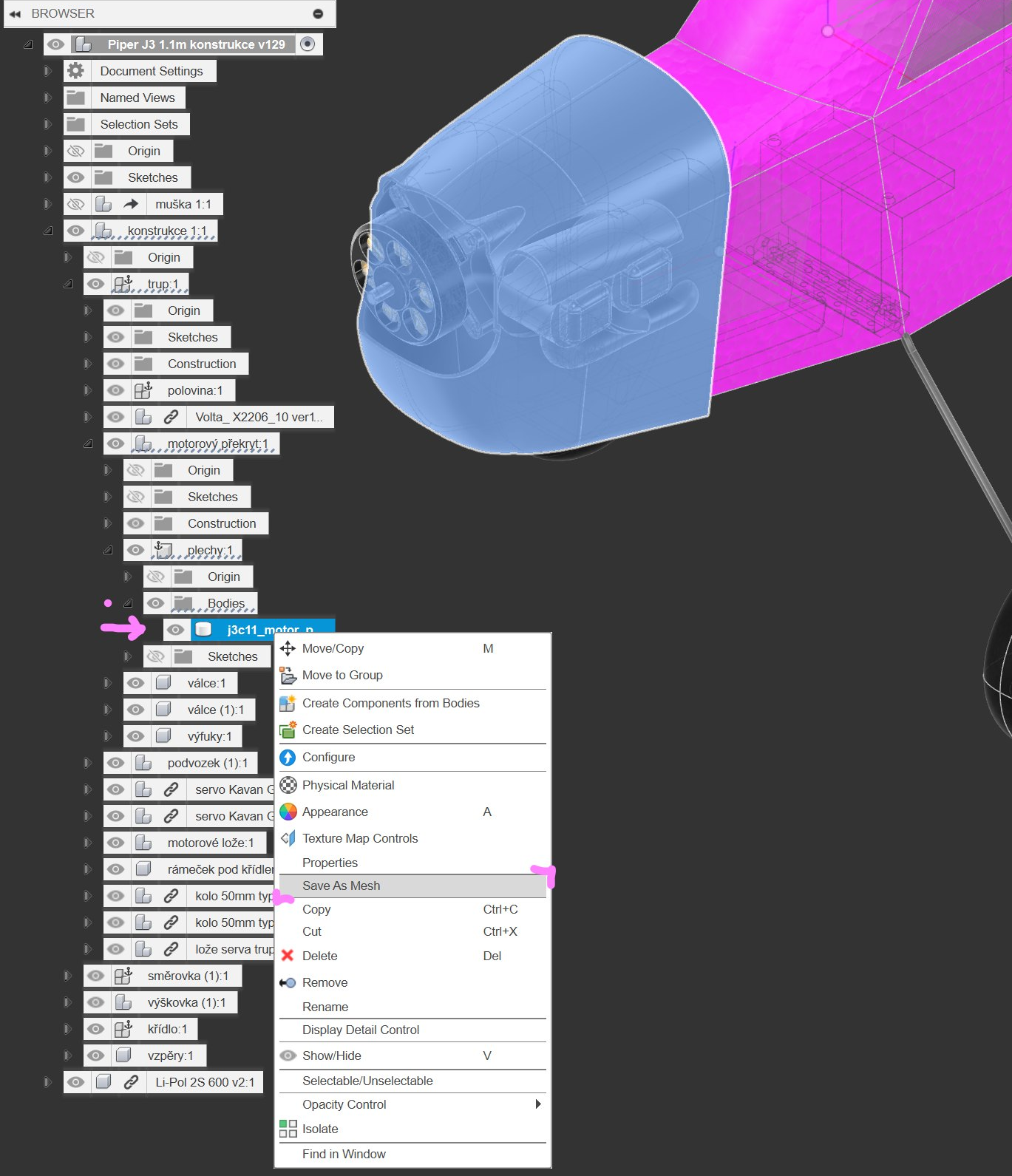This screenshot has width=1012, height=1176.
Task: Activate the root component radio button
Action: (308, 44)
